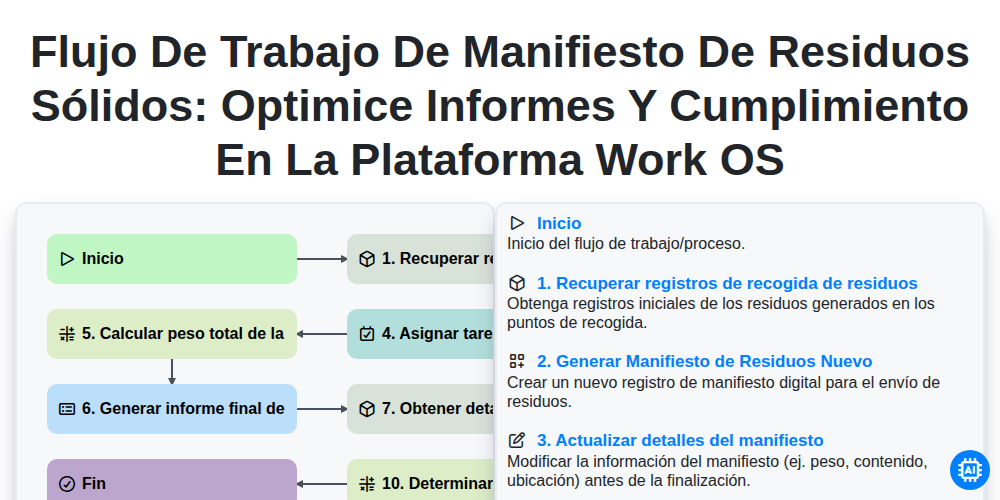Open '3. Actualizar detalles del manifiesto' link
1000x500 pixels.
pos(680,440)
